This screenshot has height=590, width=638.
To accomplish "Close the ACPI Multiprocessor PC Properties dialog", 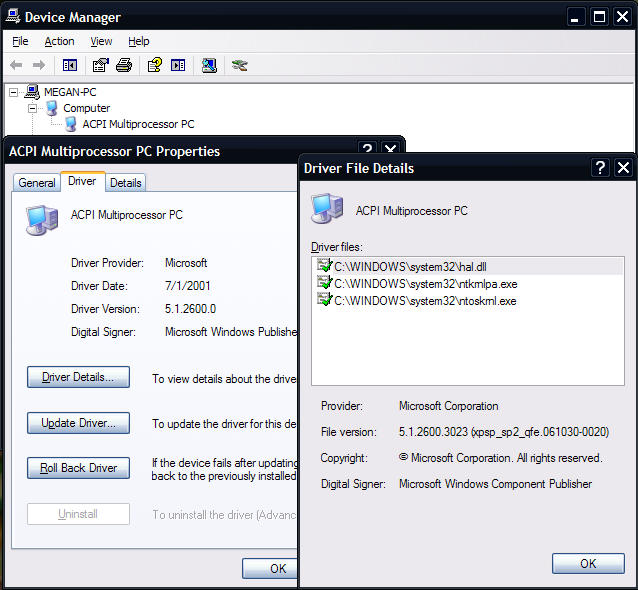I will 391,148.
